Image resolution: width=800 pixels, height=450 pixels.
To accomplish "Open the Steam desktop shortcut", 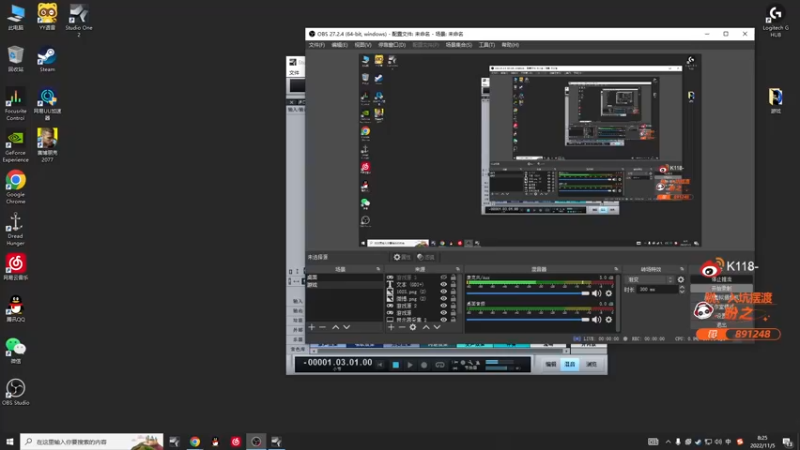I will 47,59.
